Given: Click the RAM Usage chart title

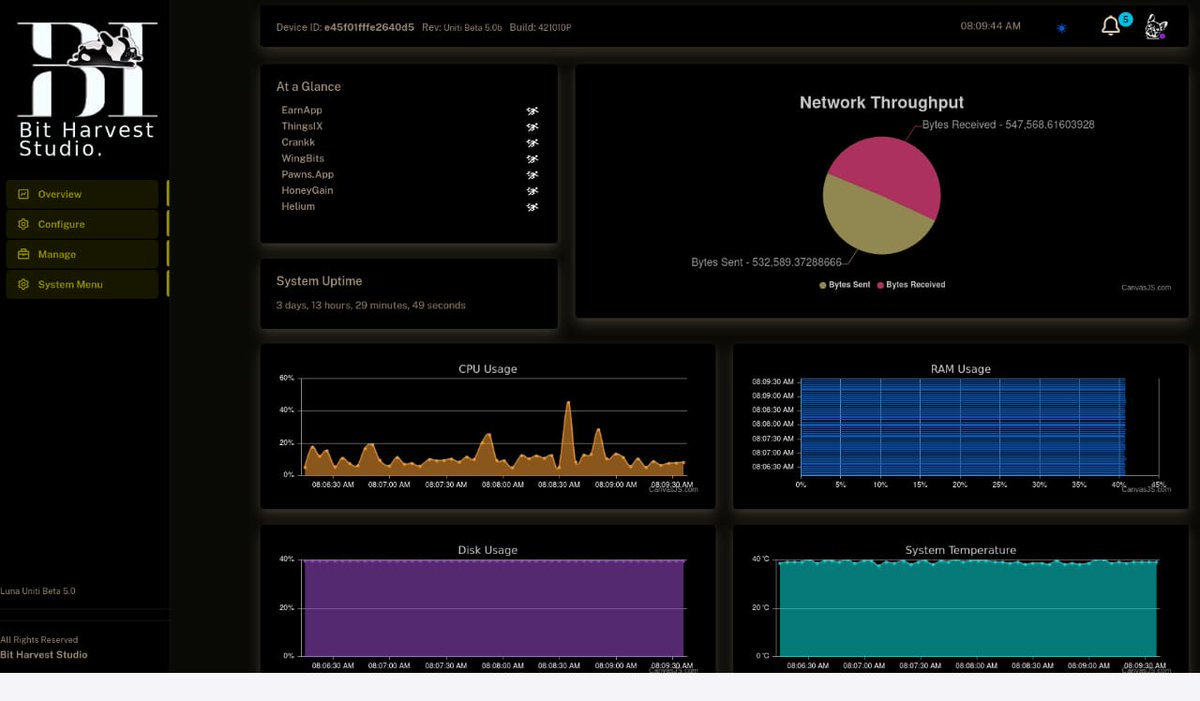Looking at the screenshot, I should [x=961, y=369].
